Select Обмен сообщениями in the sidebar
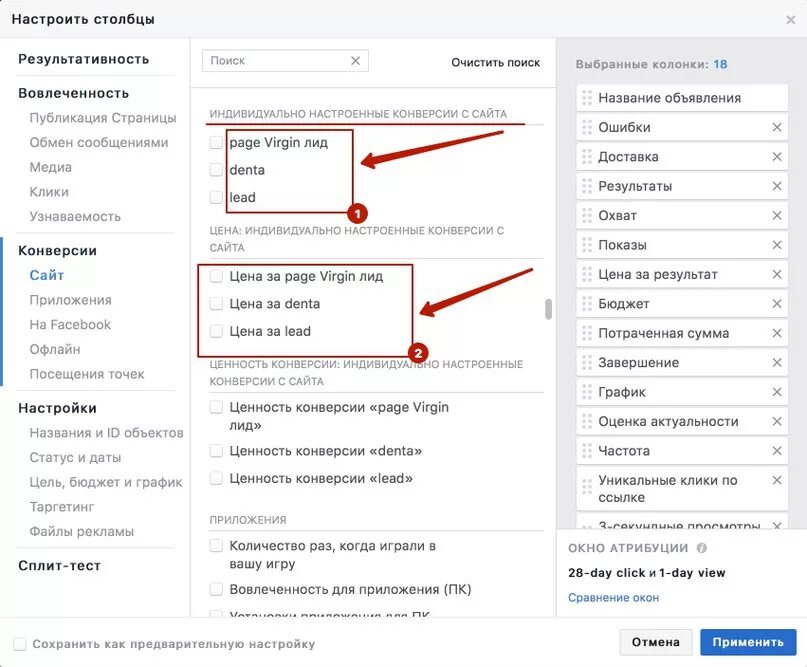This screenshot has height=667, width=807. click(99, 143)
